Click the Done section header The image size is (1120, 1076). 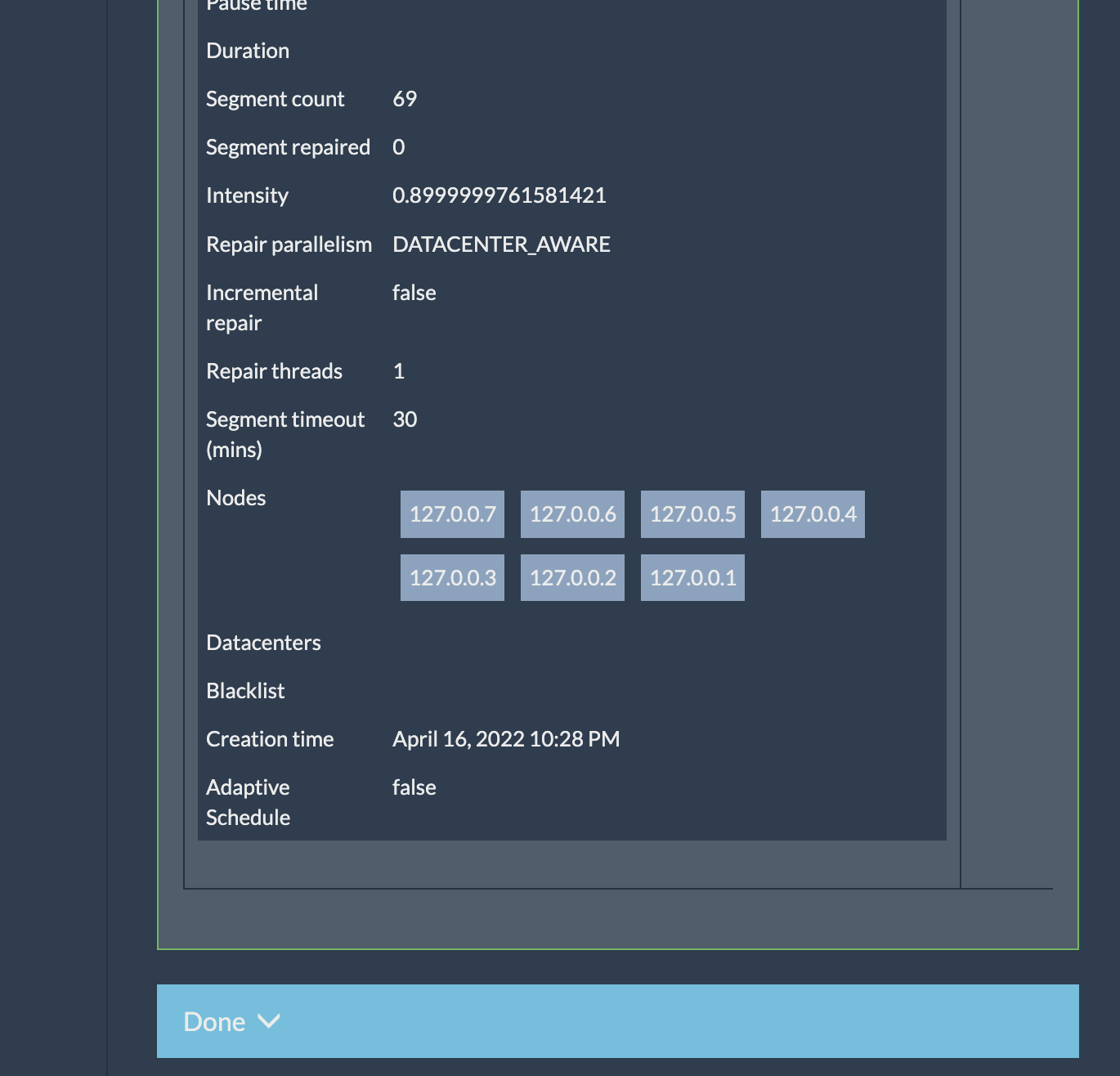[215, 1022]
